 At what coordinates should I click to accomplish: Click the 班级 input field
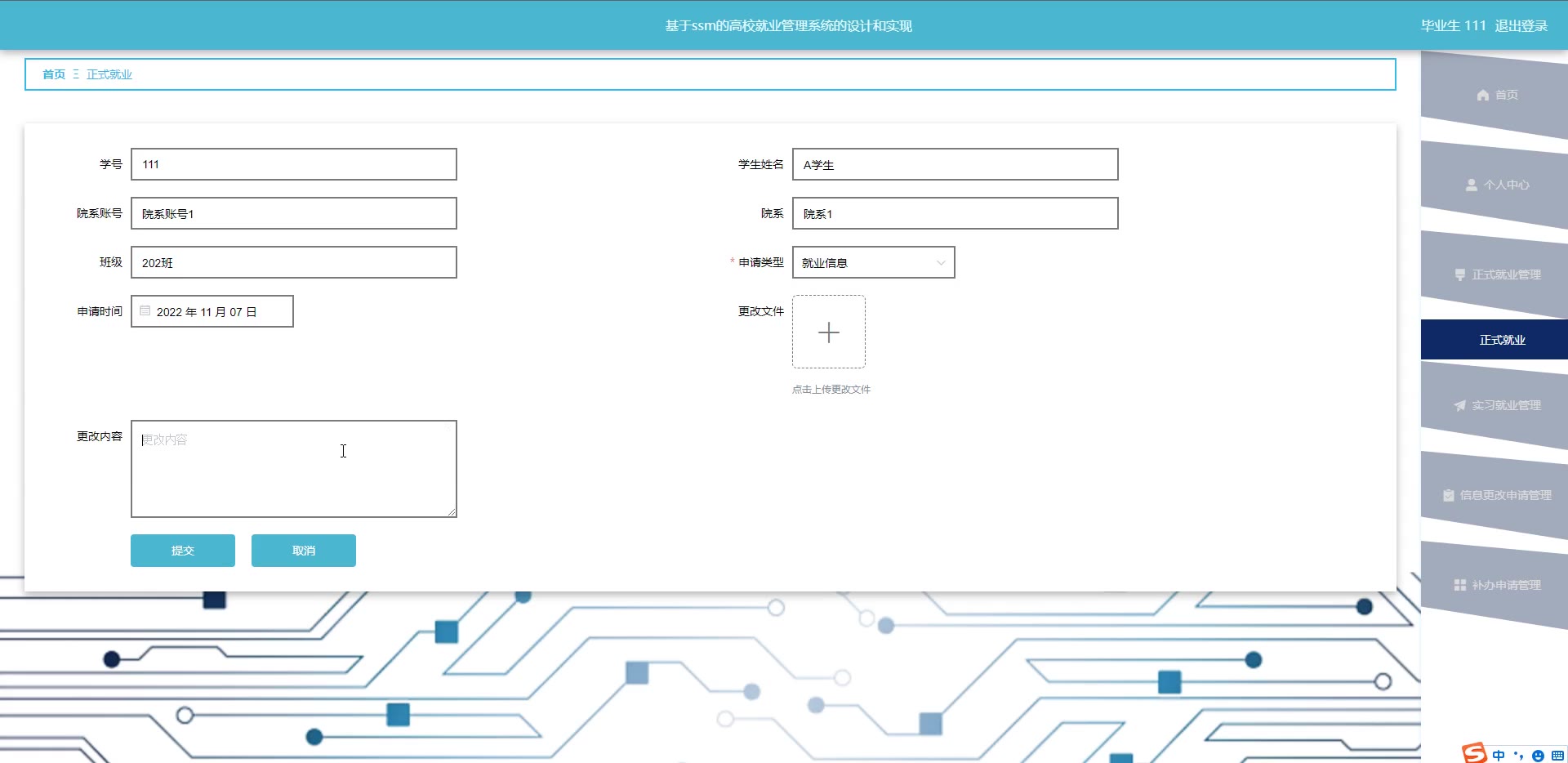pos(294,262)
